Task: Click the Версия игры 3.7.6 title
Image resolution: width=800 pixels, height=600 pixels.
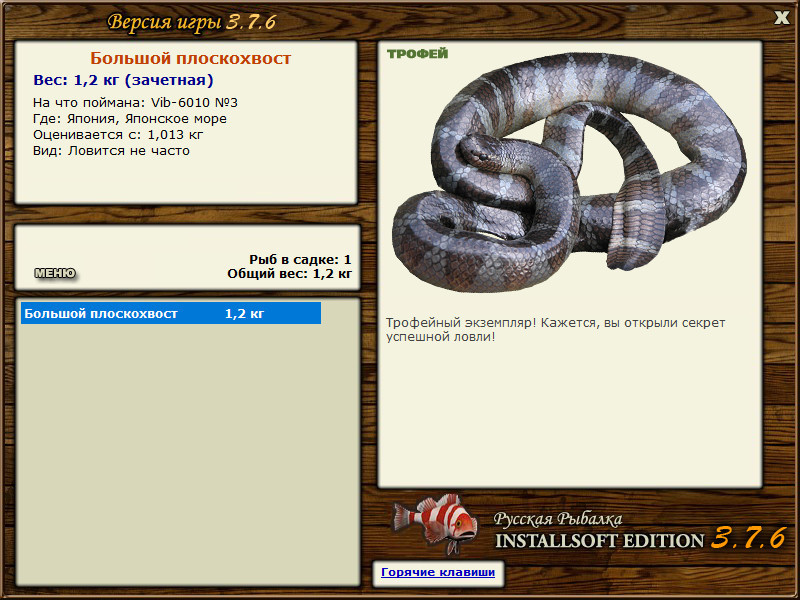Action: point(192,22)
